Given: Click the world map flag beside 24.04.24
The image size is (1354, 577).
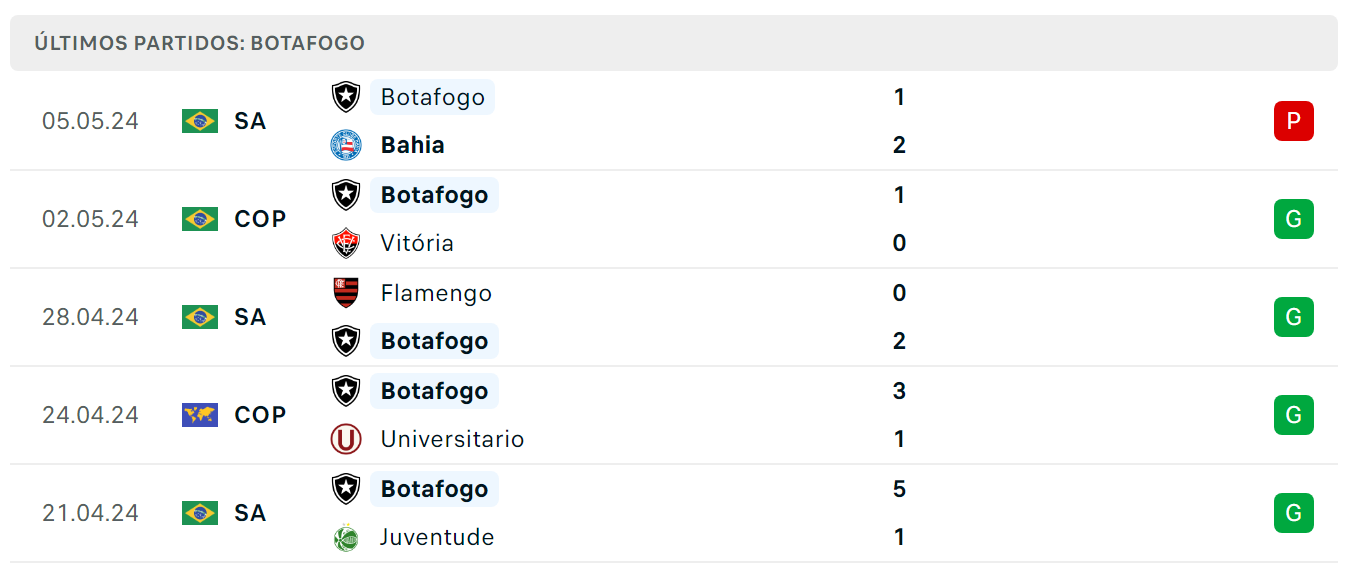Looking at the screenshot, I should 200,415.
